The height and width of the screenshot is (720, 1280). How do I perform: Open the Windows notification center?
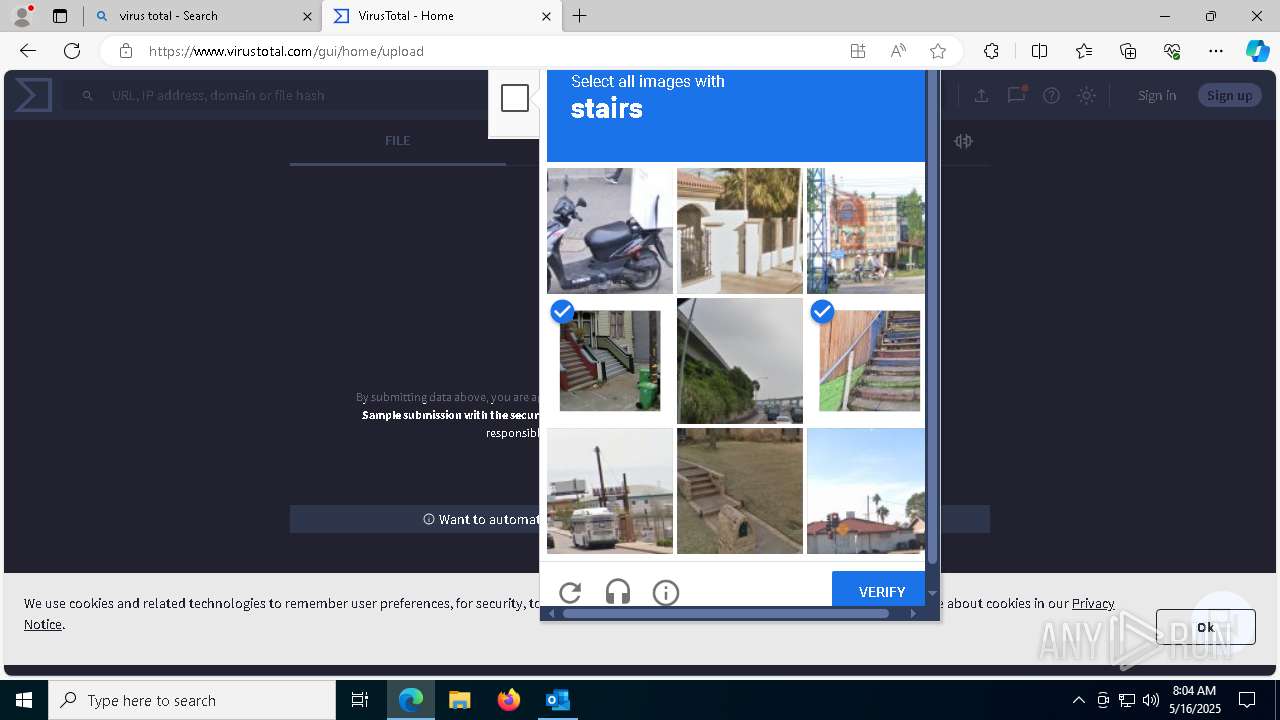1247,700
